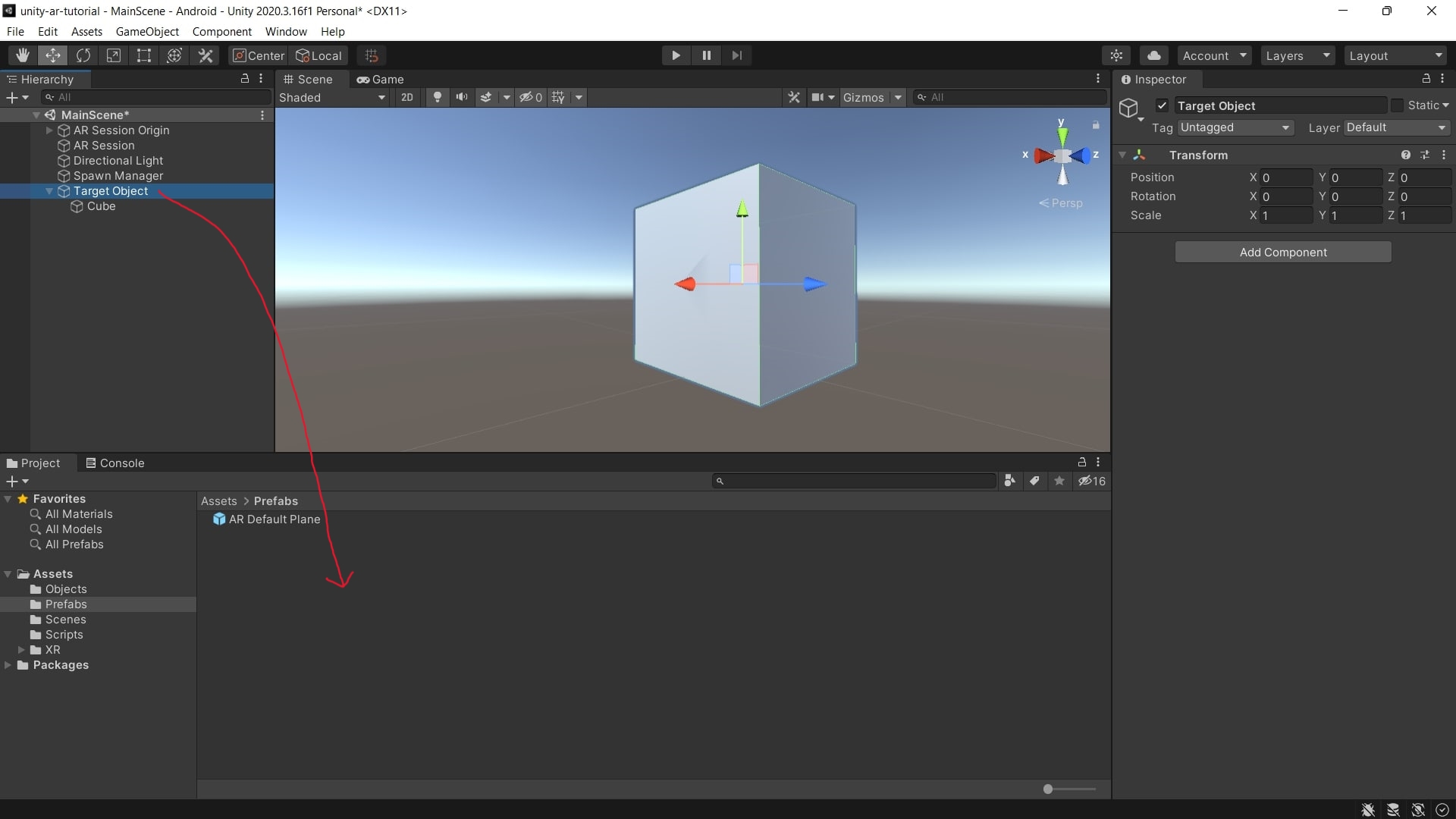Viewport: 1456px width, 819px height.
Task: Open Transform help icon
Action: click(1405, 155)
